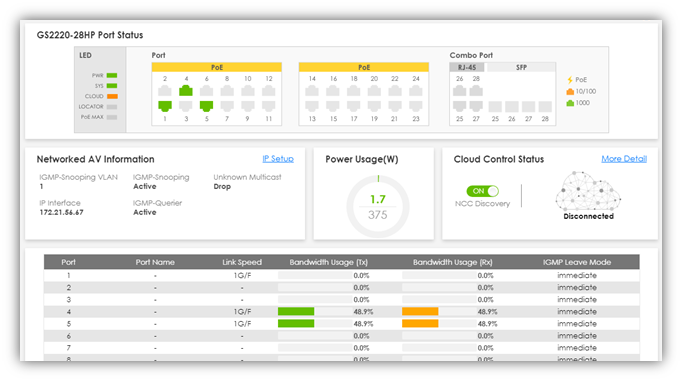Select SFP port 26 slot
This screenshot has height=381, width=682.
click(512, 107)
